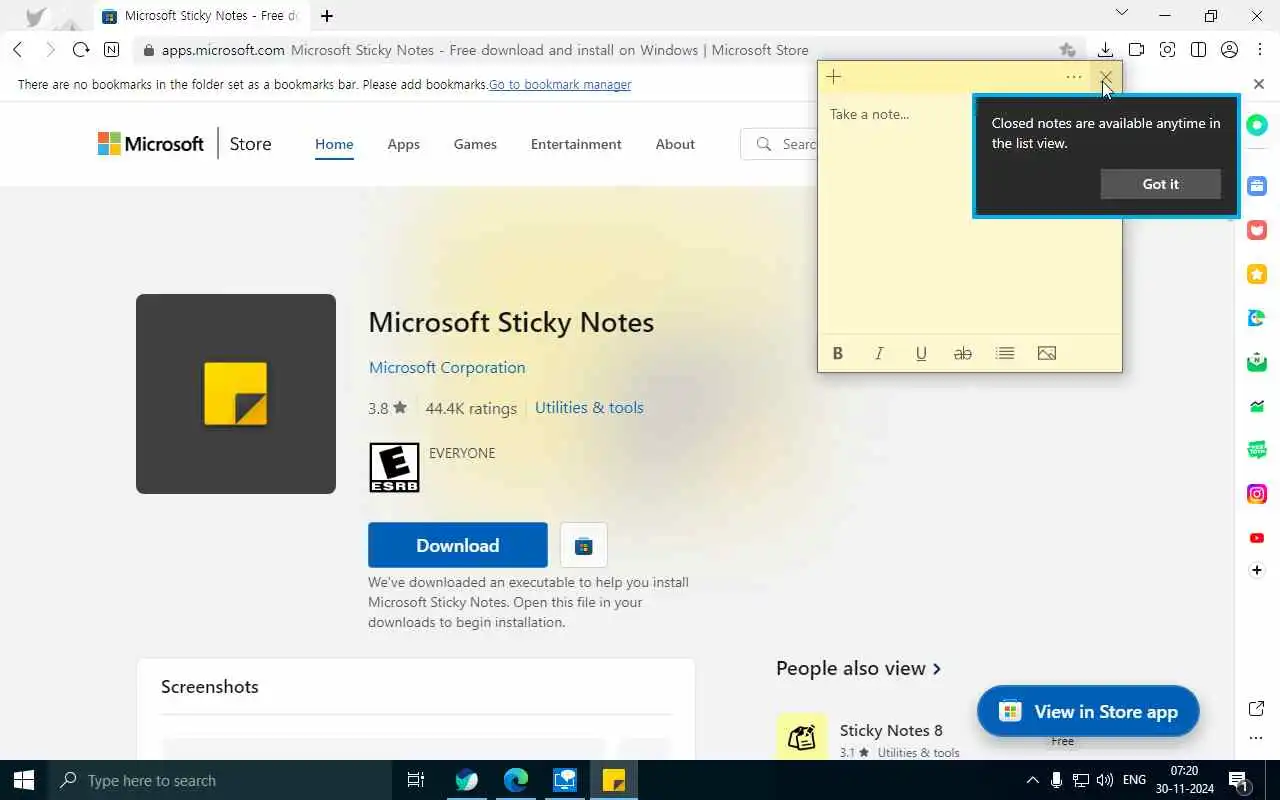Image resolution: width=1280 pixels, height=800 pixels.
Task: Open the Store home link
Action: tap(250, 144)
